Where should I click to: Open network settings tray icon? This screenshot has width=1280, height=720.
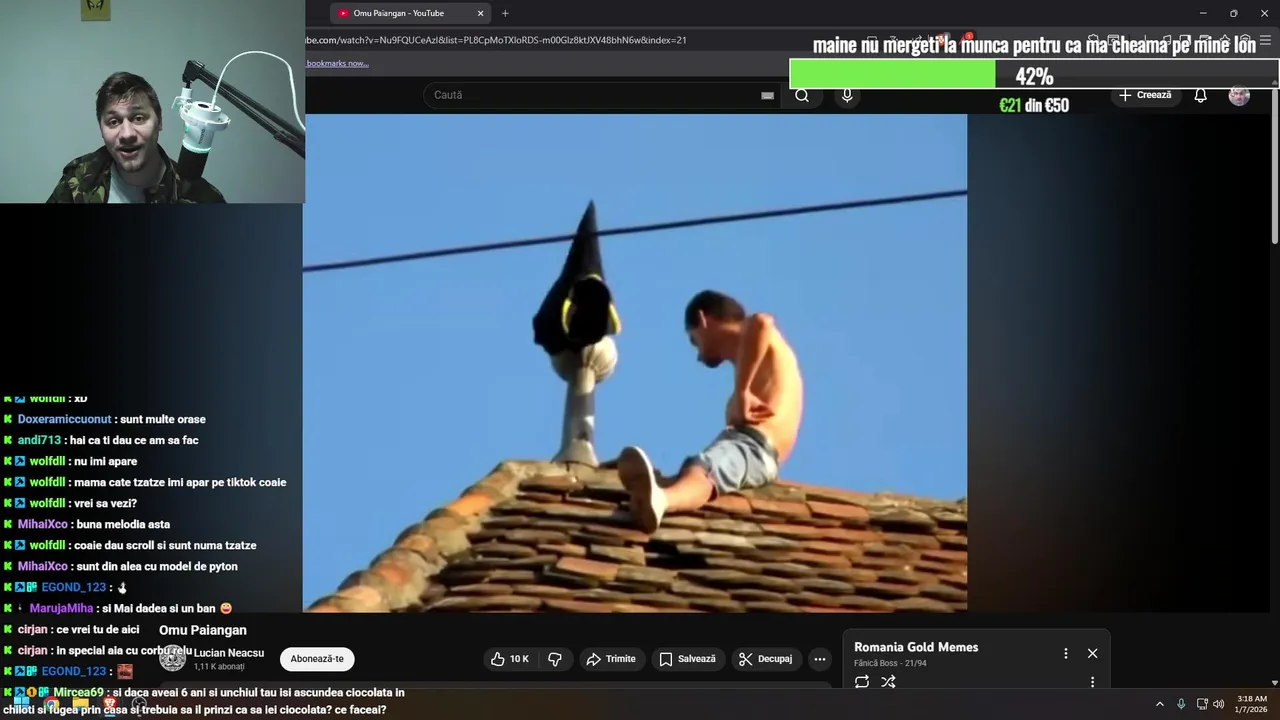point(1202,704)
